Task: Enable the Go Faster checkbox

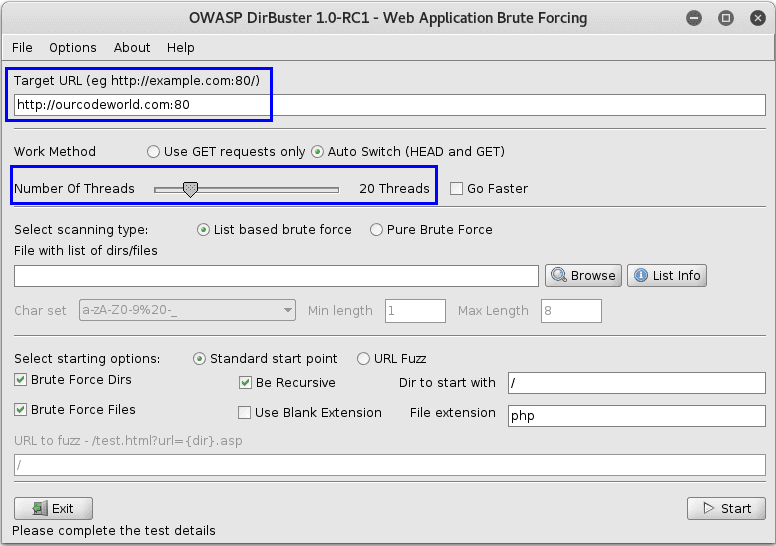Action: (457, 188)
